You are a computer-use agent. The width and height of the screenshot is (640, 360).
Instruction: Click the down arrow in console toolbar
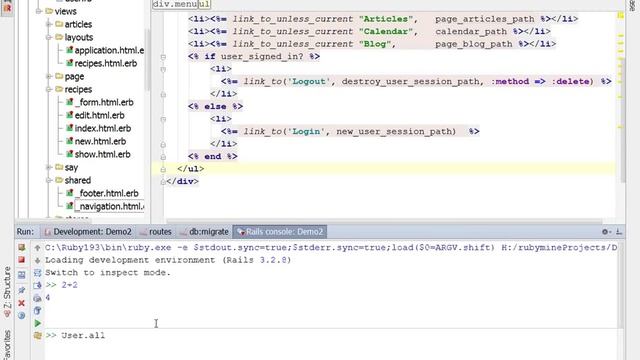click(x=37, y=260)
